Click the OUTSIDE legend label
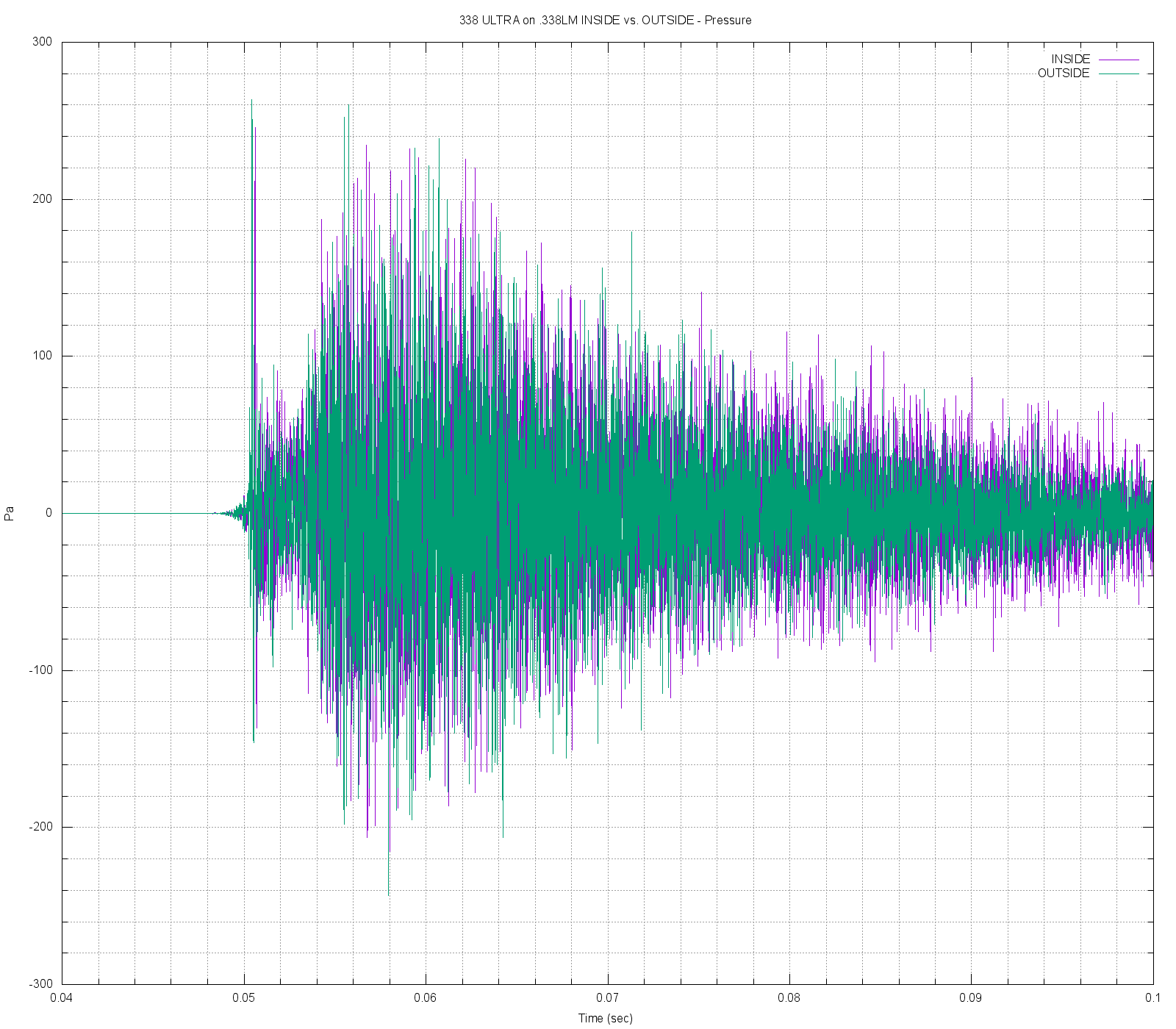 pos(1063,73)
